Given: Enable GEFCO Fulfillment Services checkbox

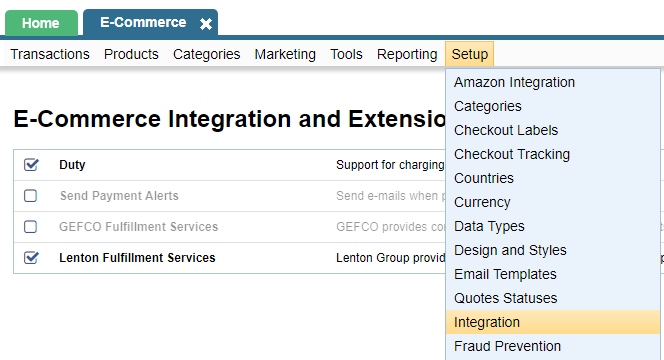Looking at the screenshot, I should (30, 227).
